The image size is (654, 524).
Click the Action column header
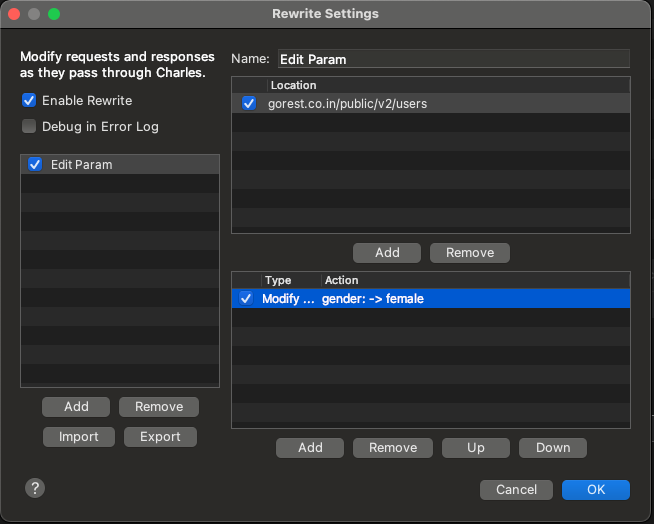(475, 280)
